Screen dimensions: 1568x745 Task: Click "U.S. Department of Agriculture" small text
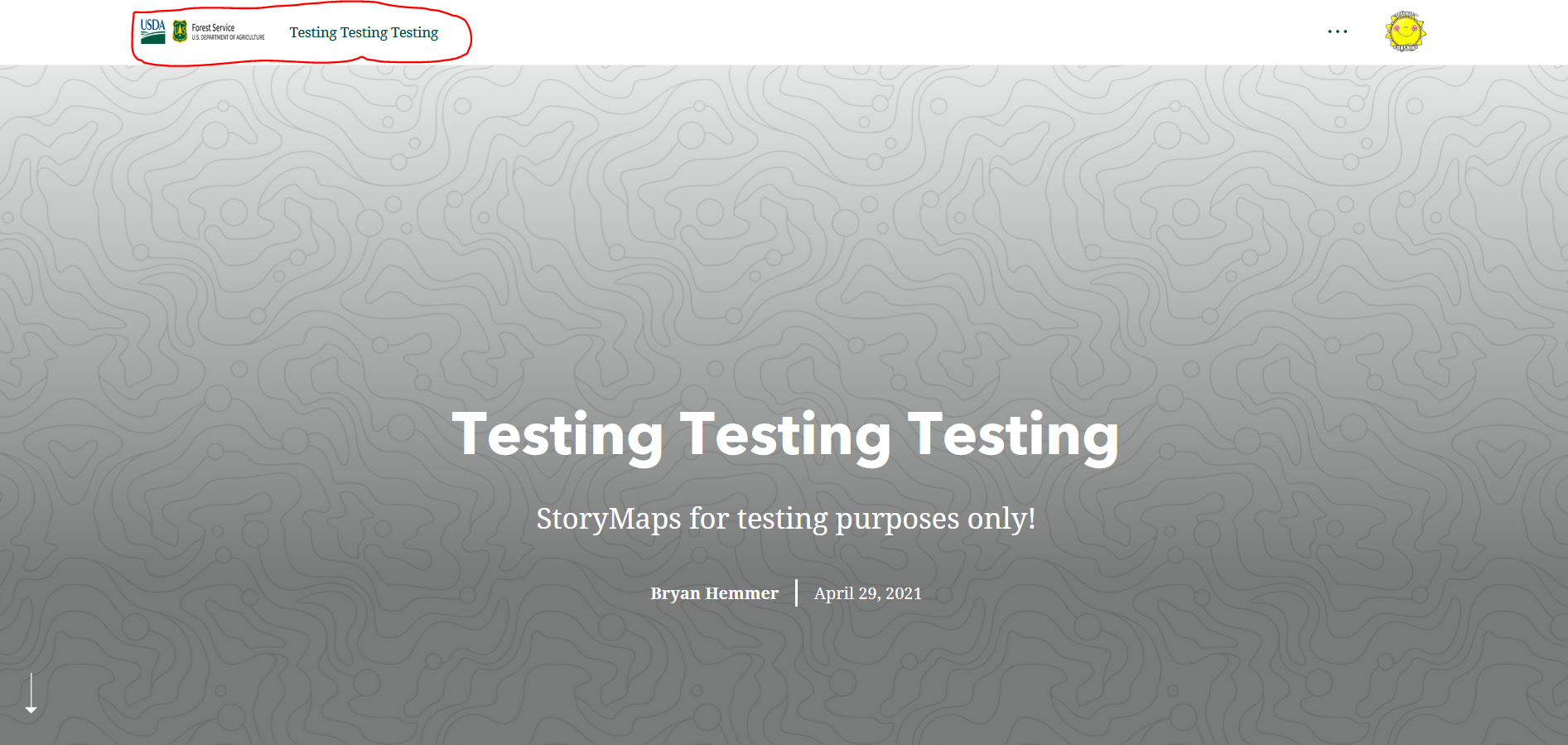[228, 37]
